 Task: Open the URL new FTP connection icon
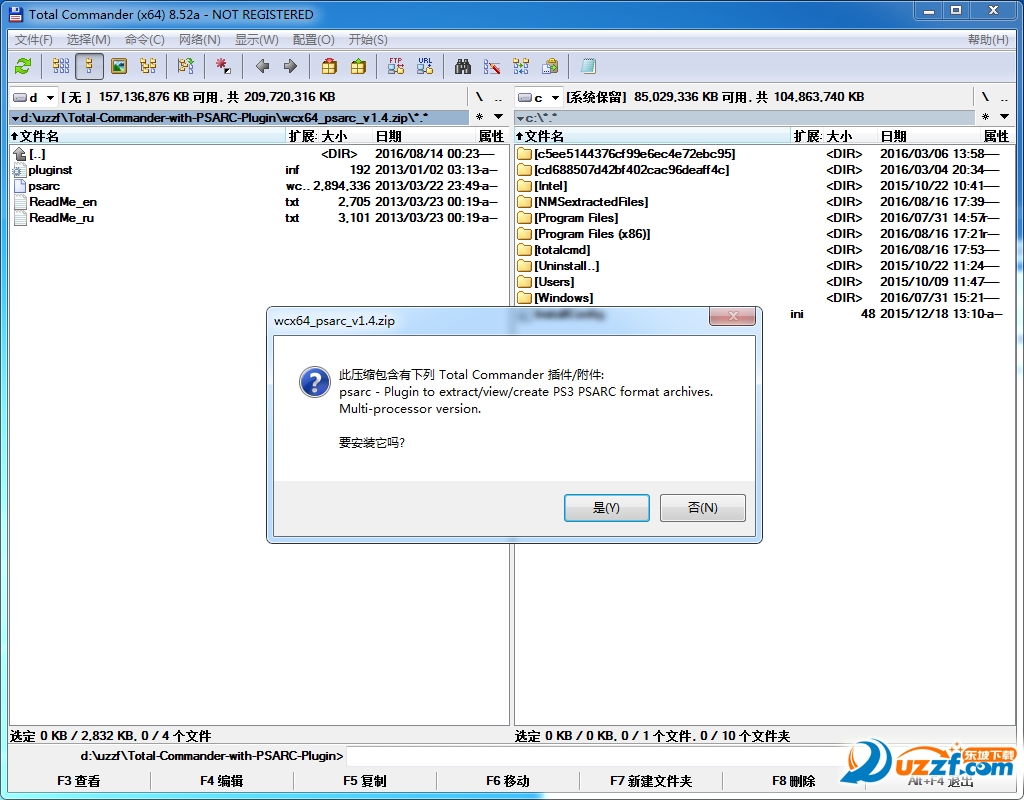(x=425, y=66)
